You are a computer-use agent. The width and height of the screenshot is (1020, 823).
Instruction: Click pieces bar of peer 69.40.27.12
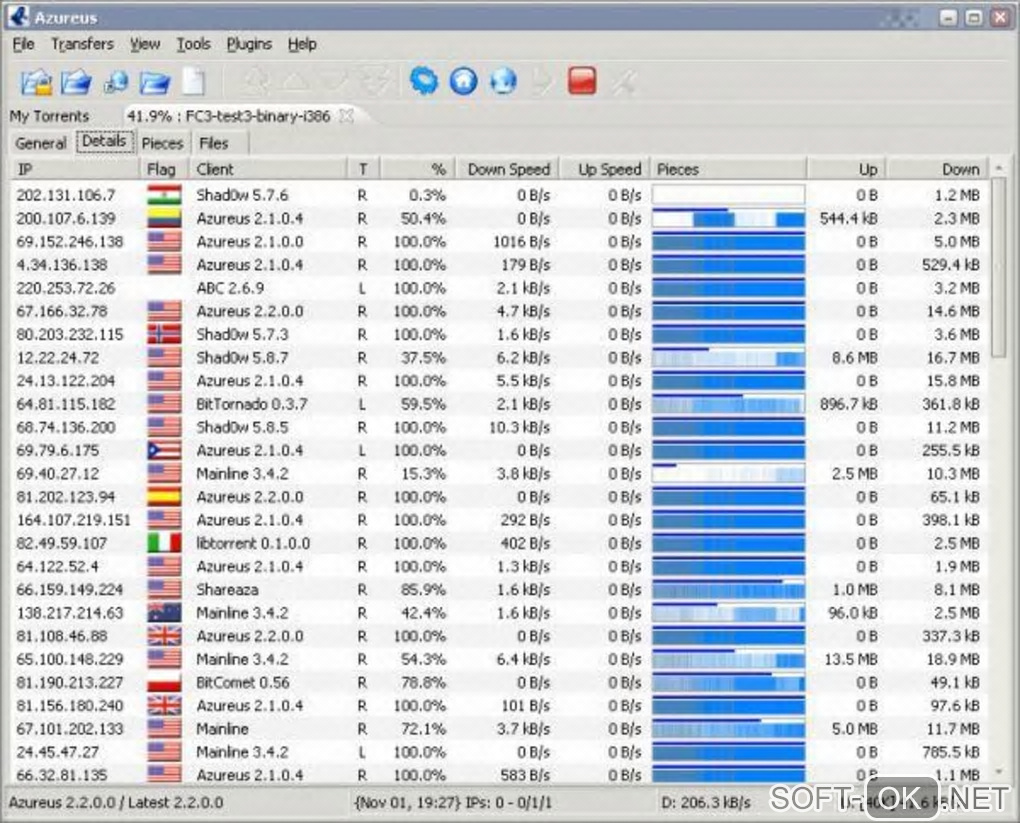coord(729,473)
